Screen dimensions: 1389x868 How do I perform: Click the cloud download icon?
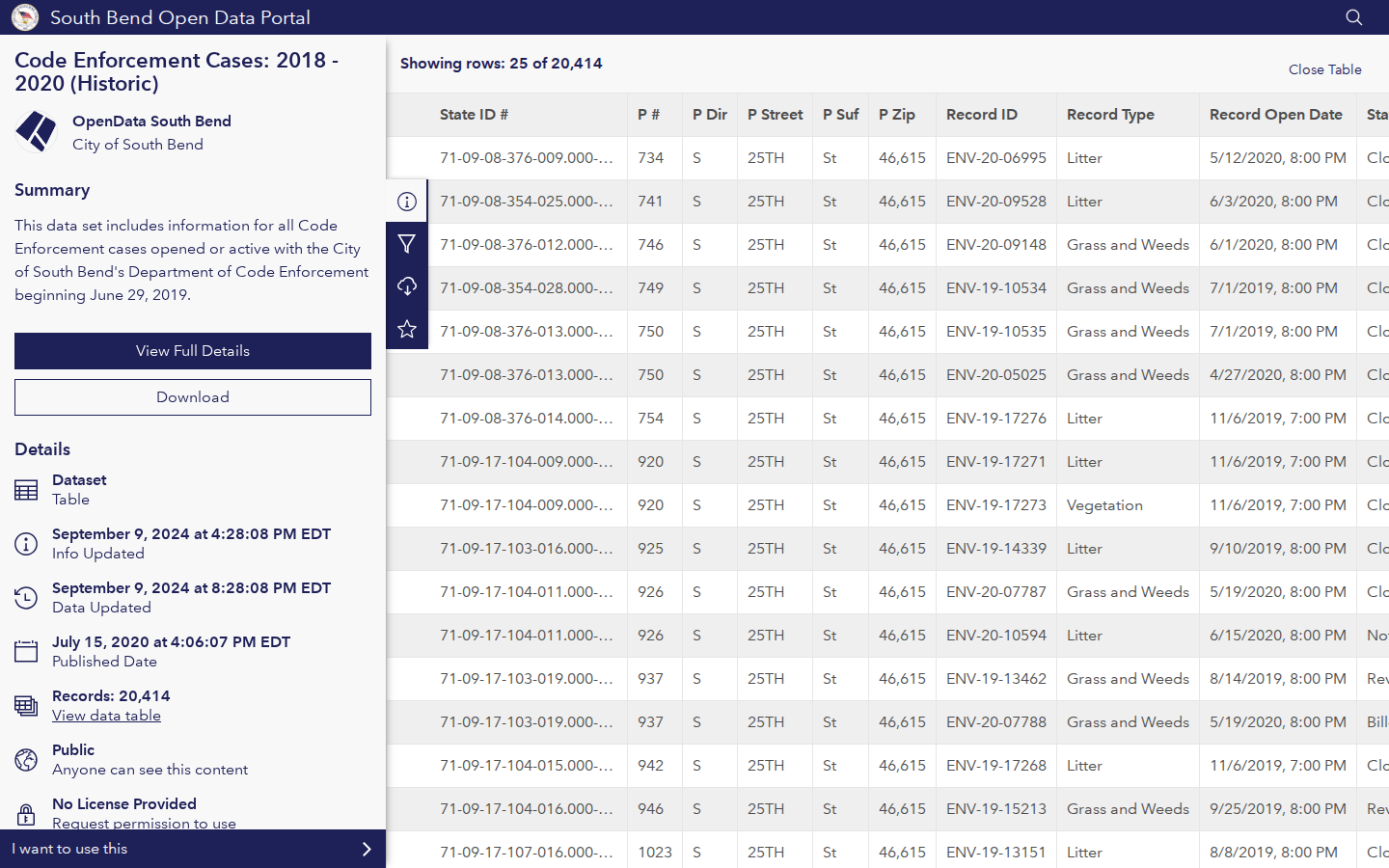point(407,286)
